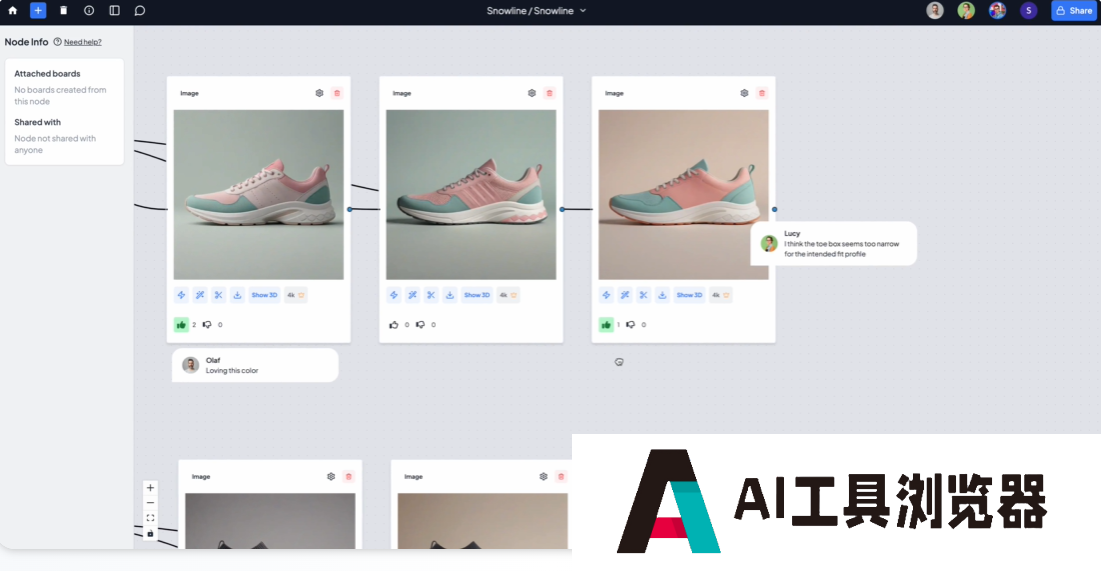Toggle thumbs-down on card with 2 likes
This screenshot has width=1101, height=571.
click(207, 324)
